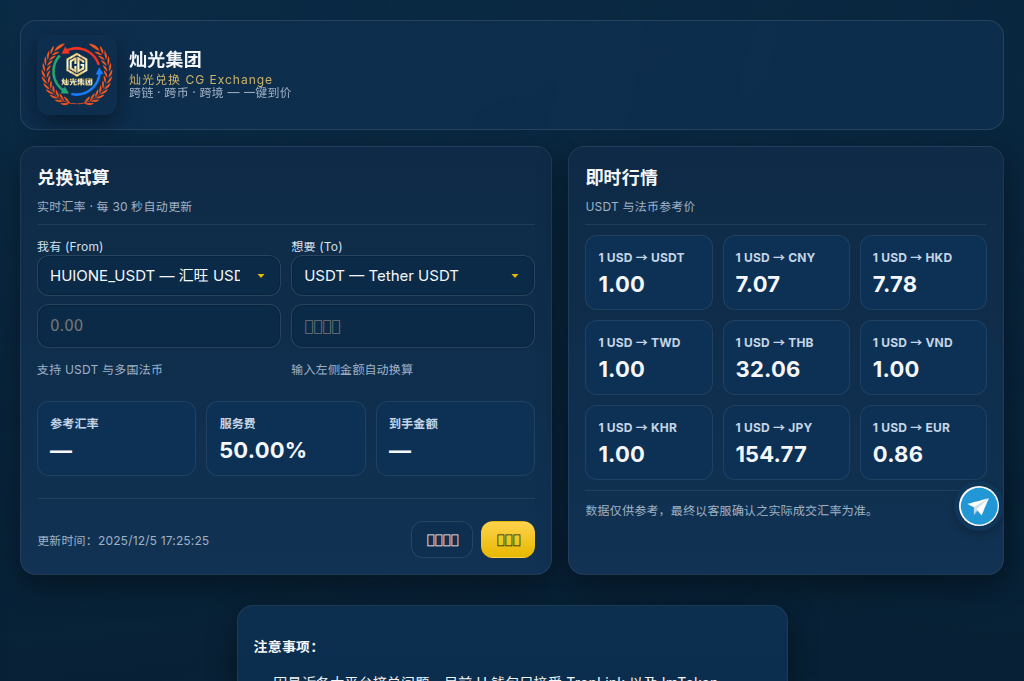Open Telegram via the floating paper-plane icon

(978, 506)
